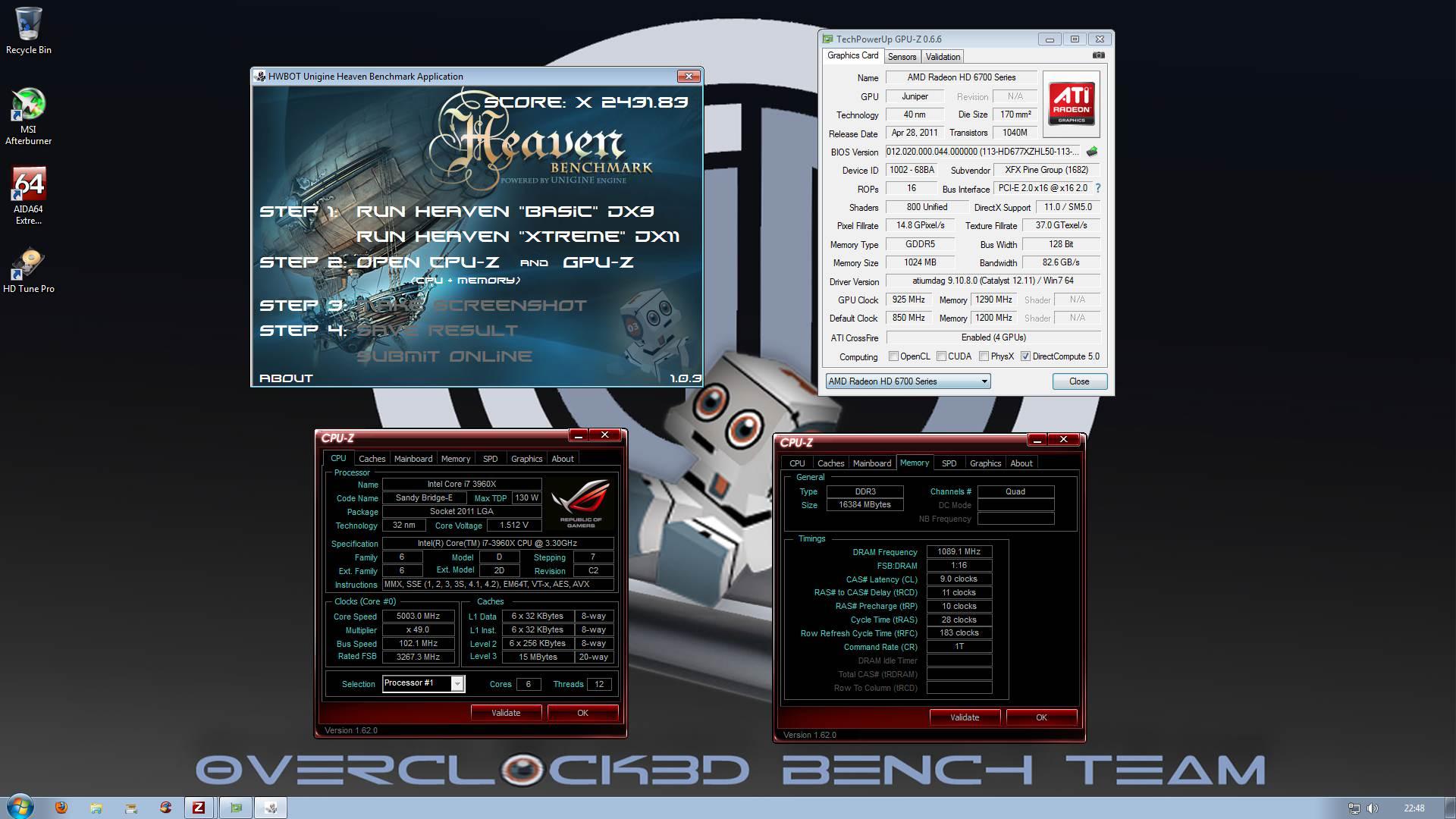The image size is (1456, 819).
Task: Click Submit Online in the Heaven app
Action: pyautogui.click(x=444, y=356)
